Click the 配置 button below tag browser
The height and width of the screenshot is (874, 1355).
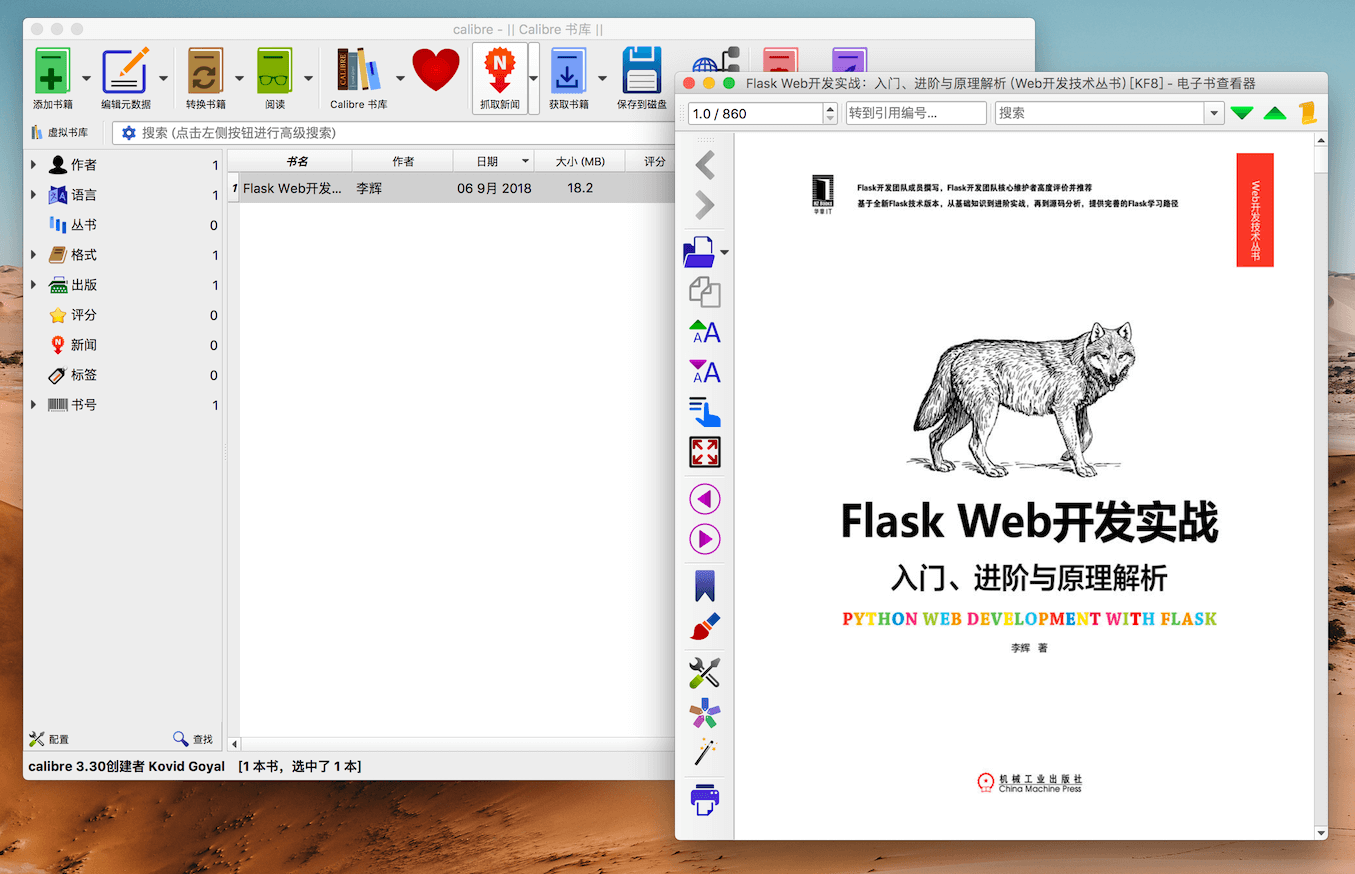(49, 739)
